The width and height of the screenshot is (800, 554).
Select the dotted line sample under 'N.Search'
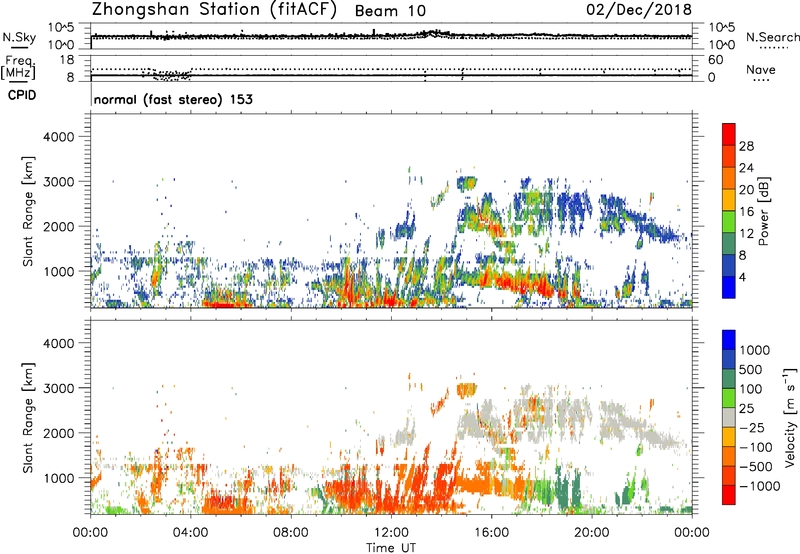[x=773, y=48]
